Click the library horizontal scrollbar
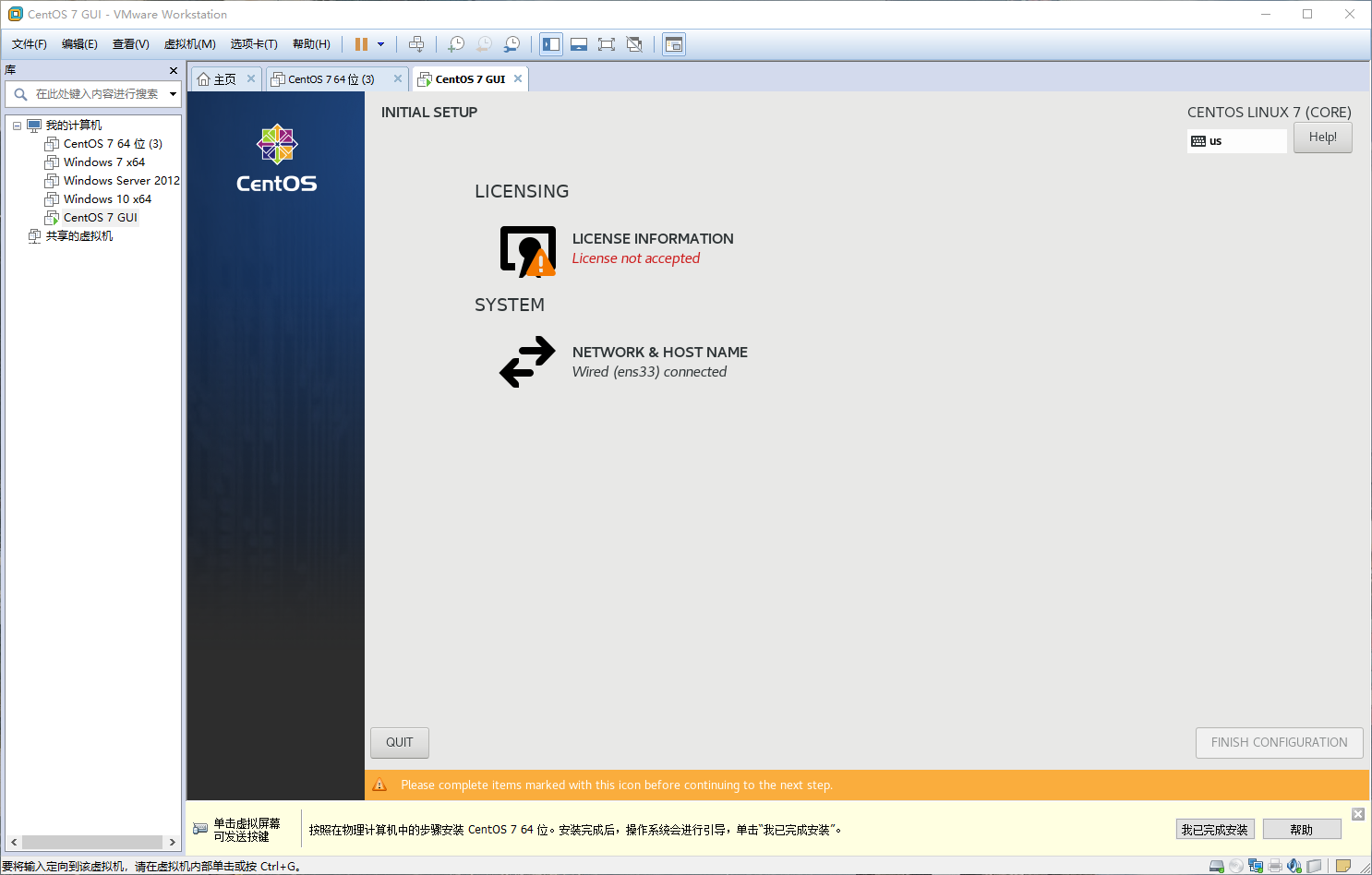 click(x=92, y=842)
